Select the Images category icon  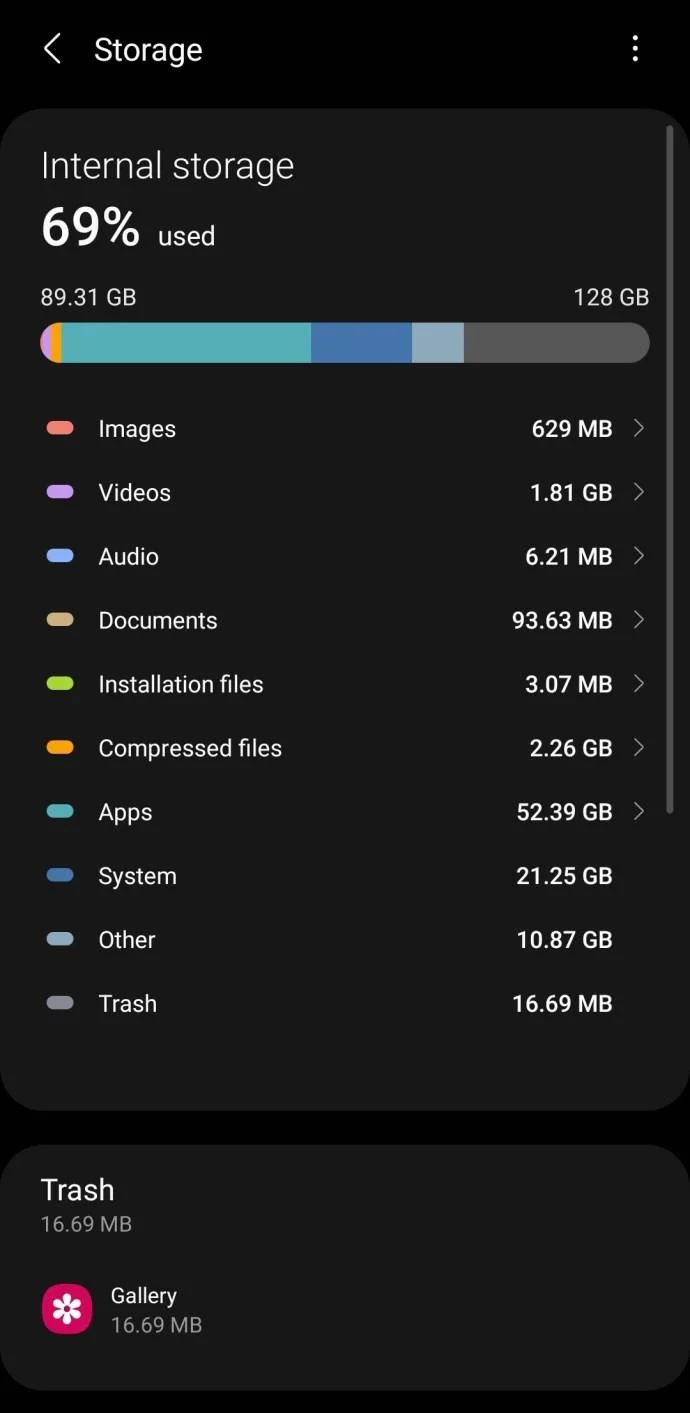(59, 428)
